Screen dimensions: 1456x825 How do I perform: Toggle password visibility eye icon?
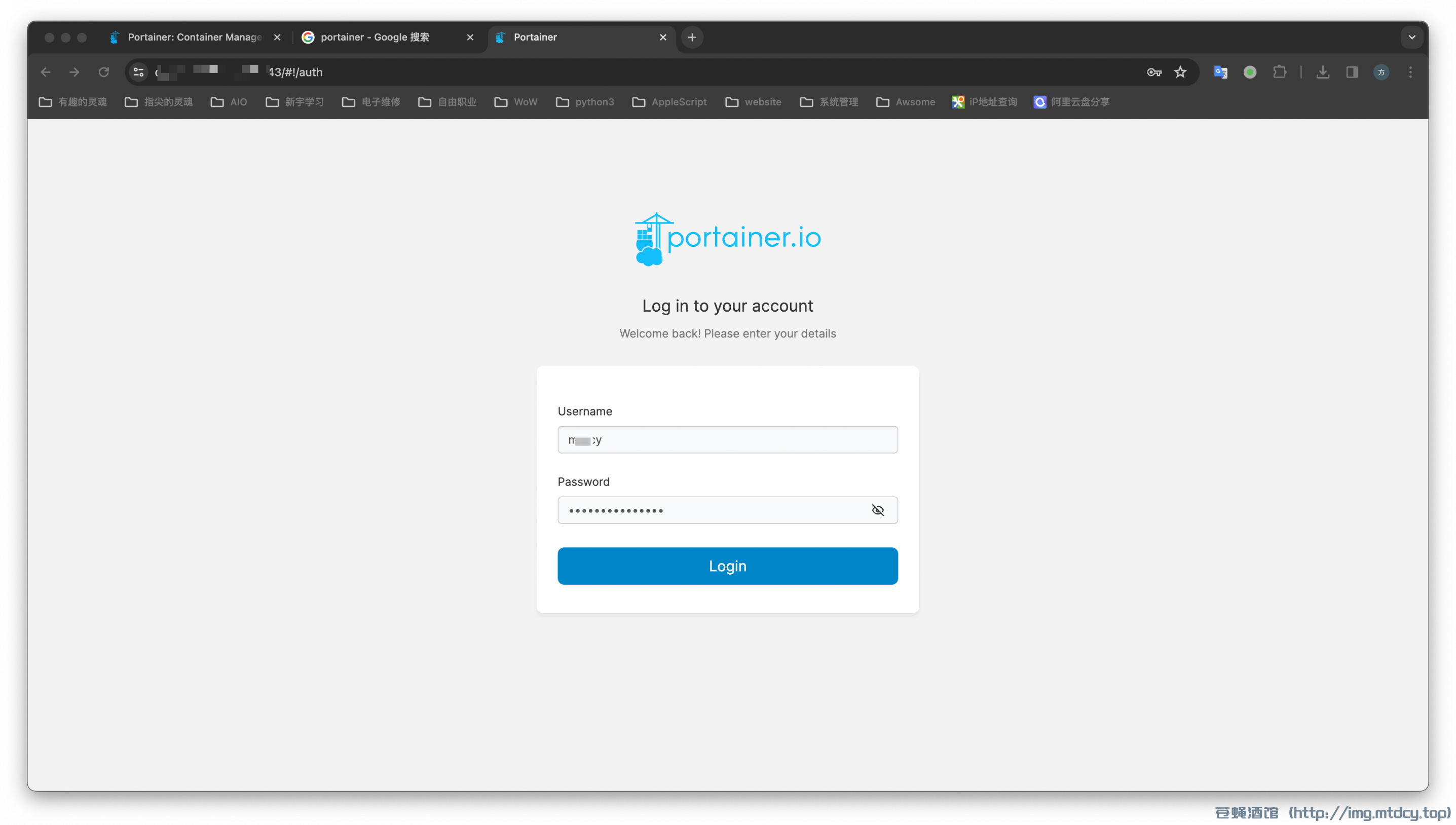point(878,510)
